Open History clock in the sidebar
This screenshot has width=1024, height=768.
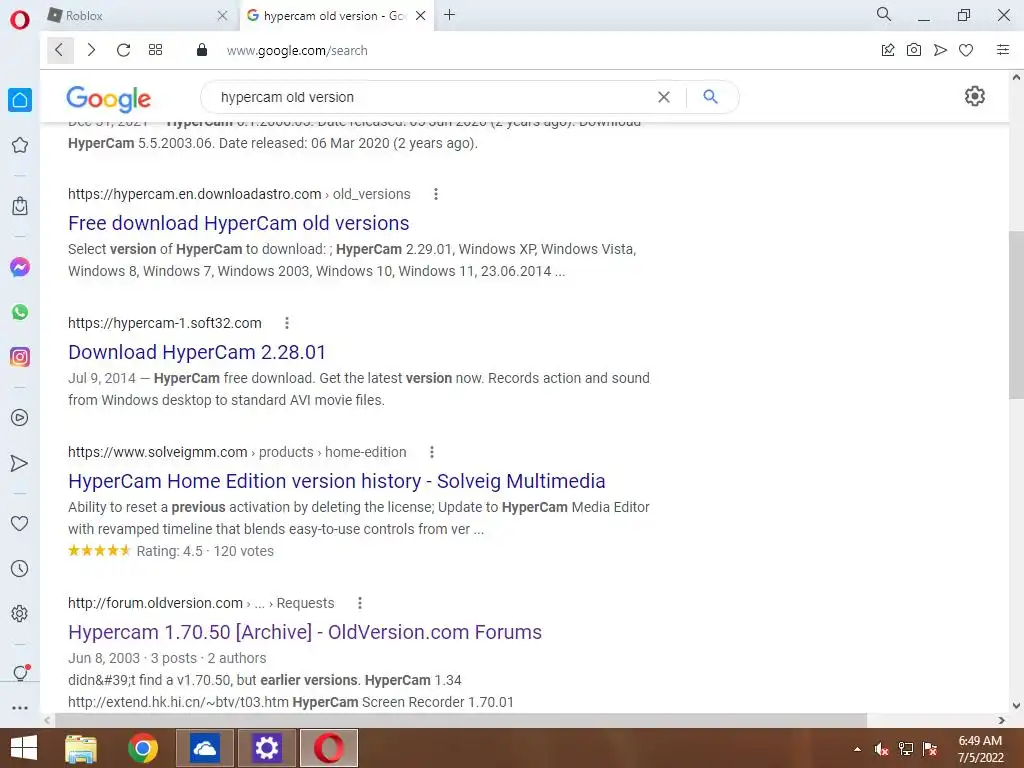coord(20,569)
